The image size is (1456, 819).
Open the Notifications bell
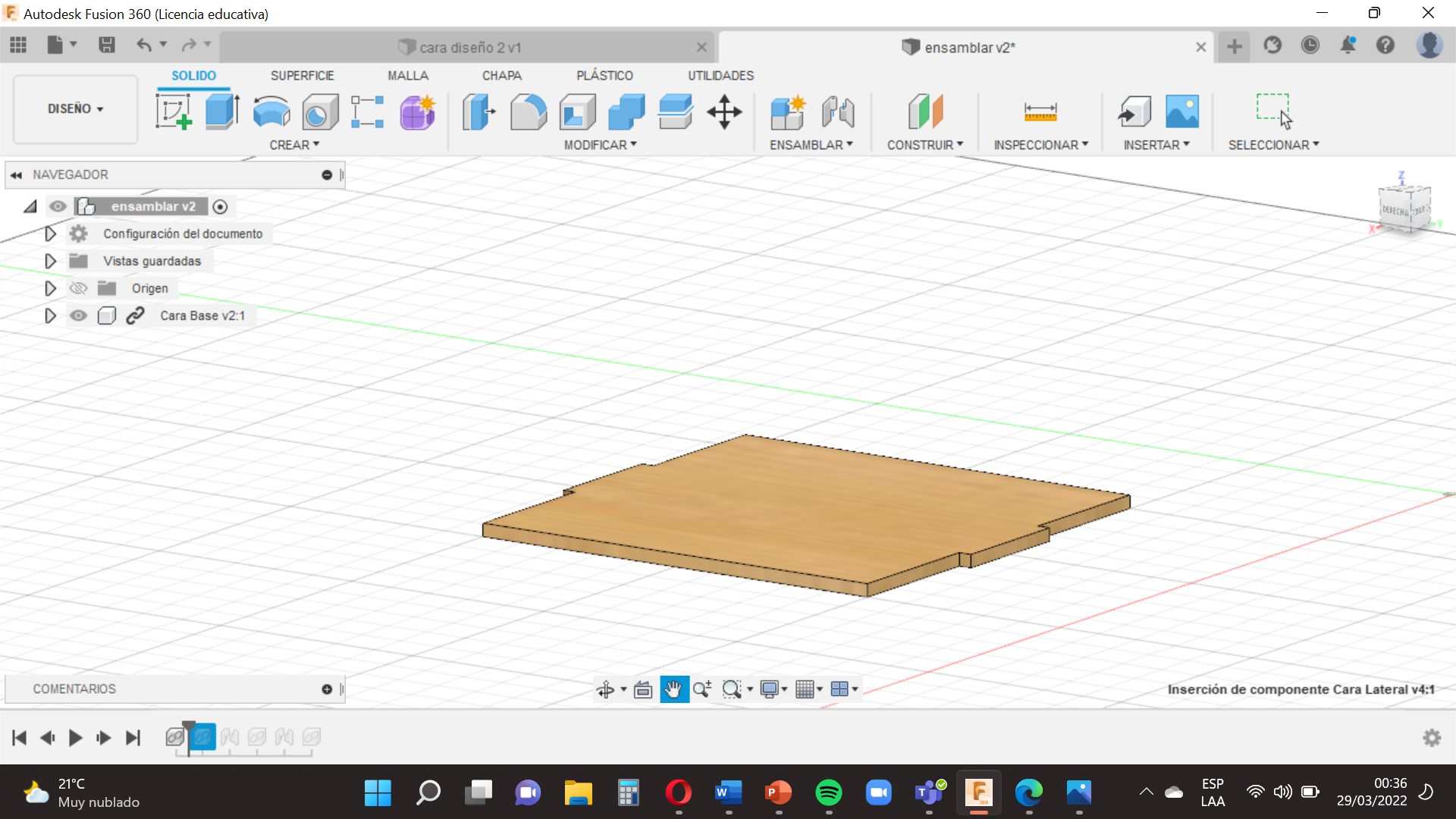[x=1348, y=45]
